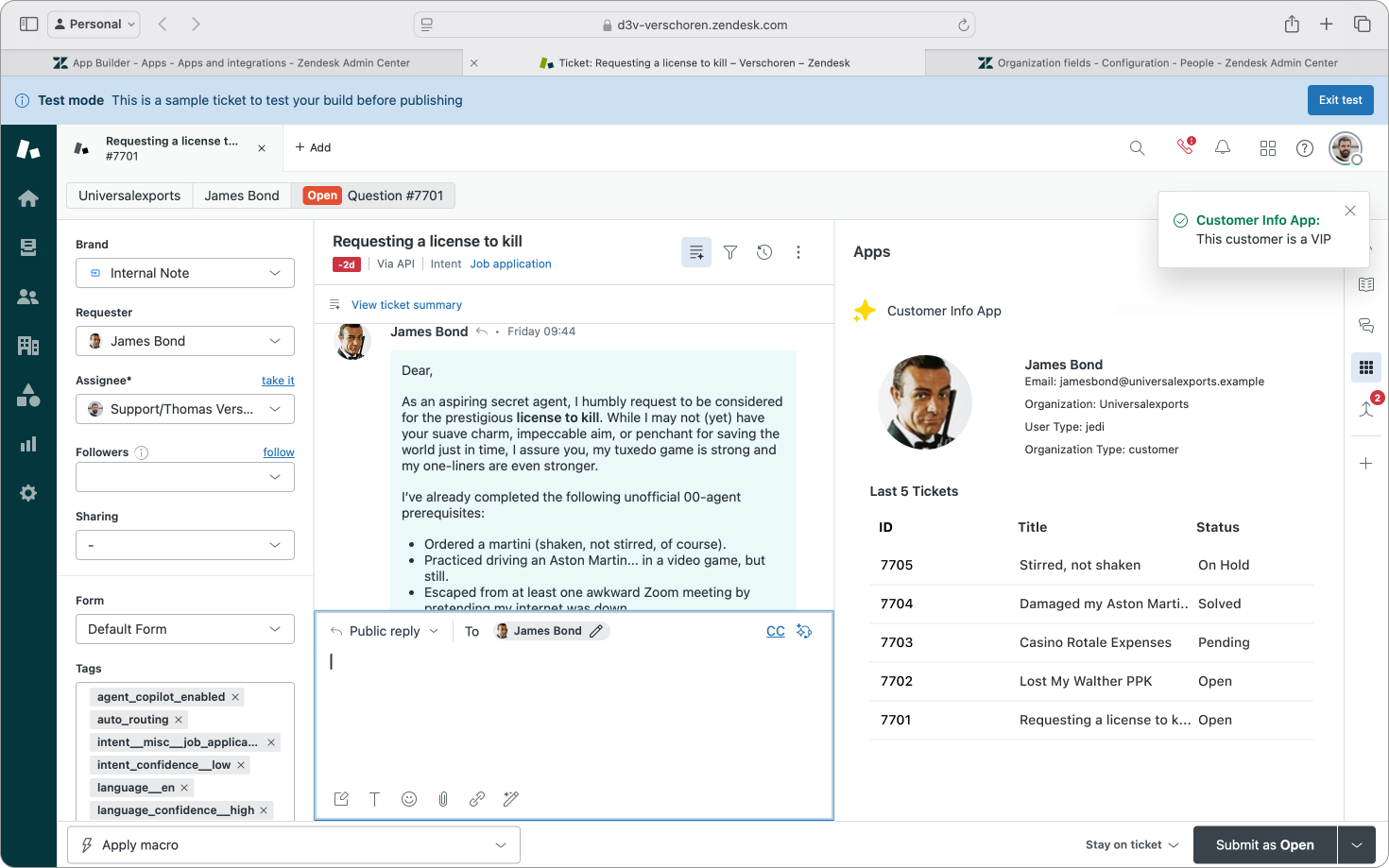Image resolution: width=1389 pixels, height=868 pixels.
Task: Open Stay on ticket dropdown
Action: (1132, 845)
